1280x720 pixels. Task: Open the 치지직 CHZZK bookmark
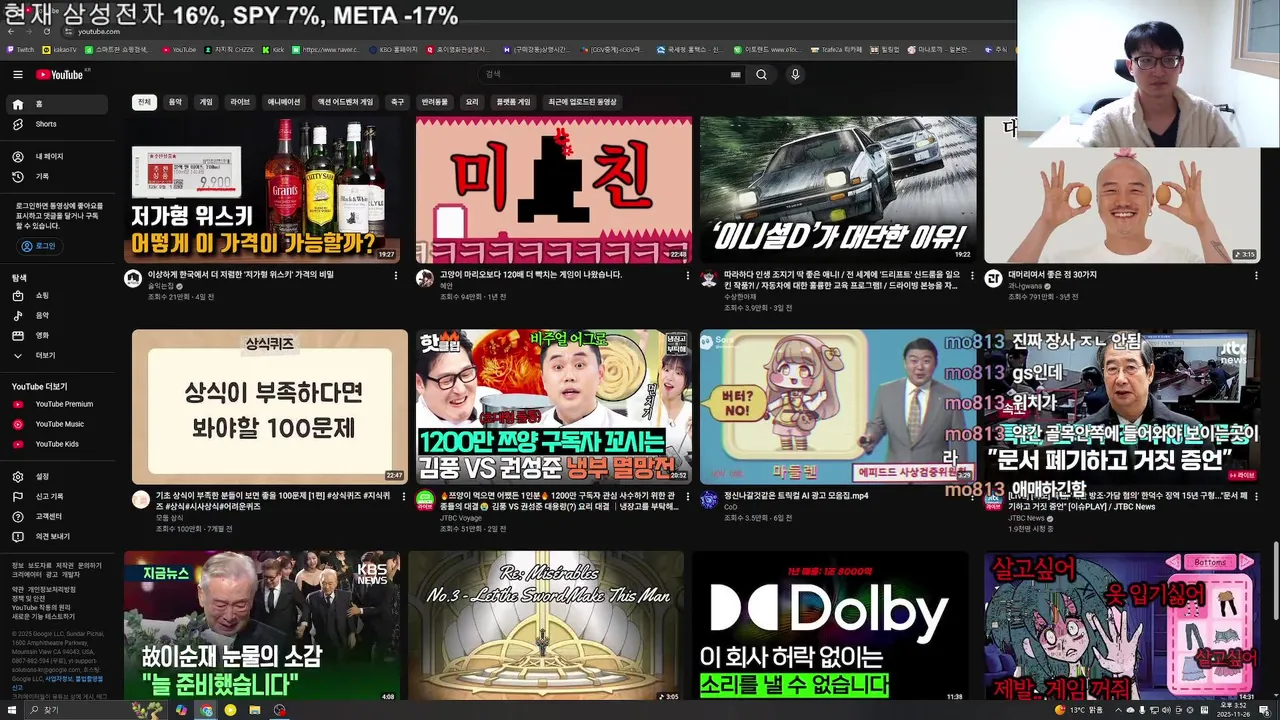pos(229,49)
